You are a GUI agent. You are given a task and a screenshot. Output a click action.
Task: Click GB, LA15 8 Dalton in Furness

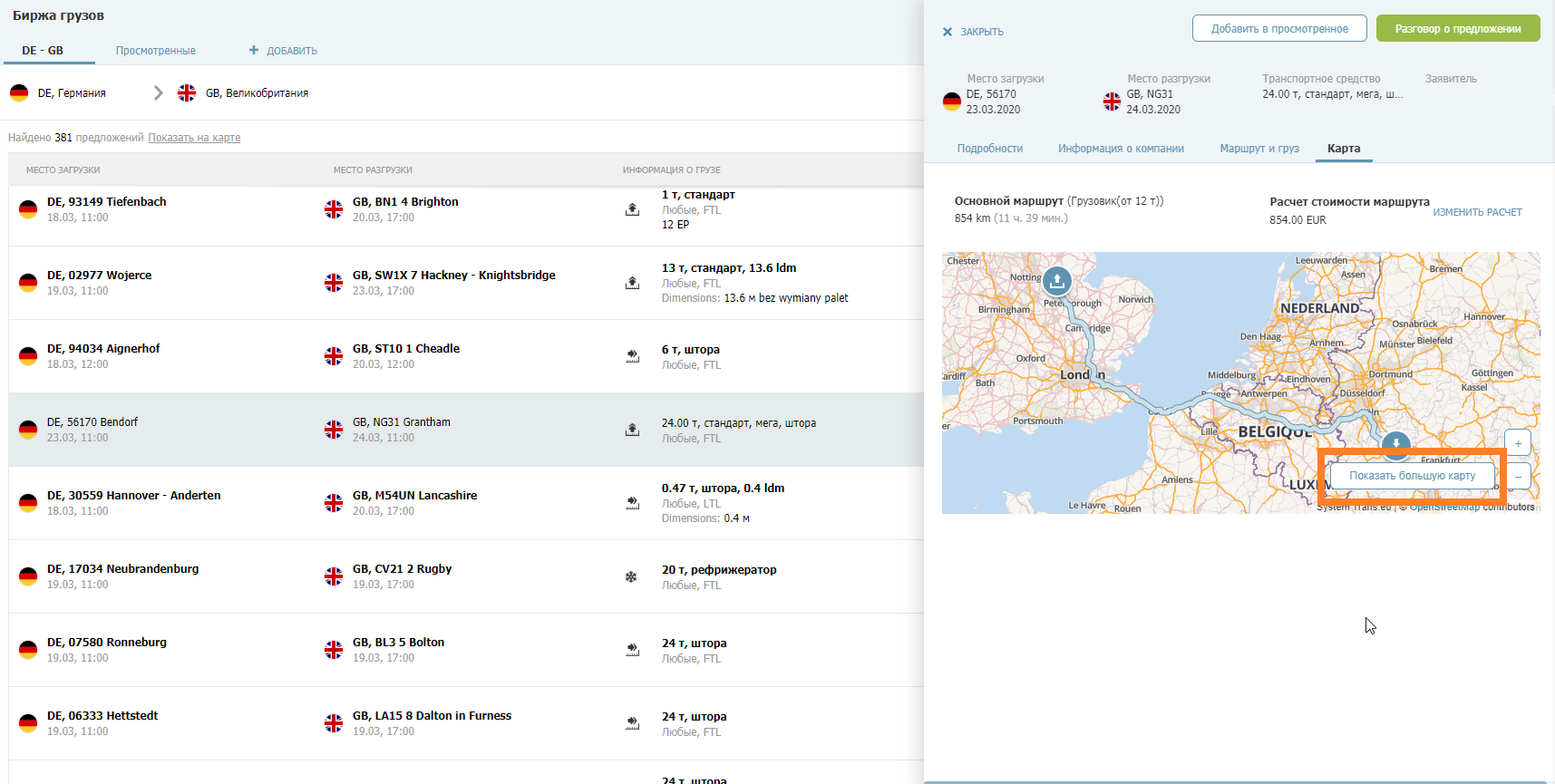click(x=432, y=716)
